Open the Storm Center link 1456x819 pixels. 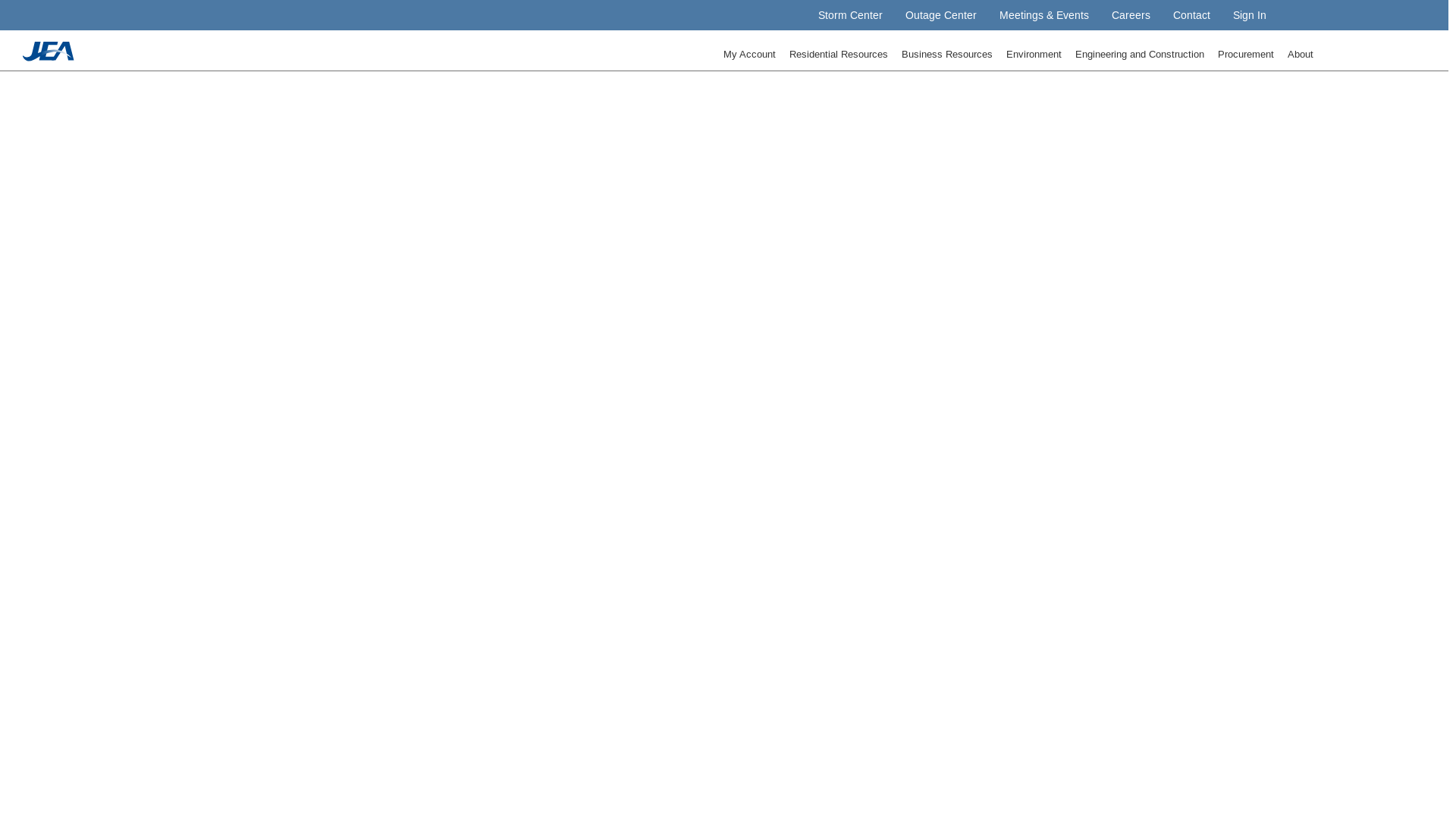(850, 15)
